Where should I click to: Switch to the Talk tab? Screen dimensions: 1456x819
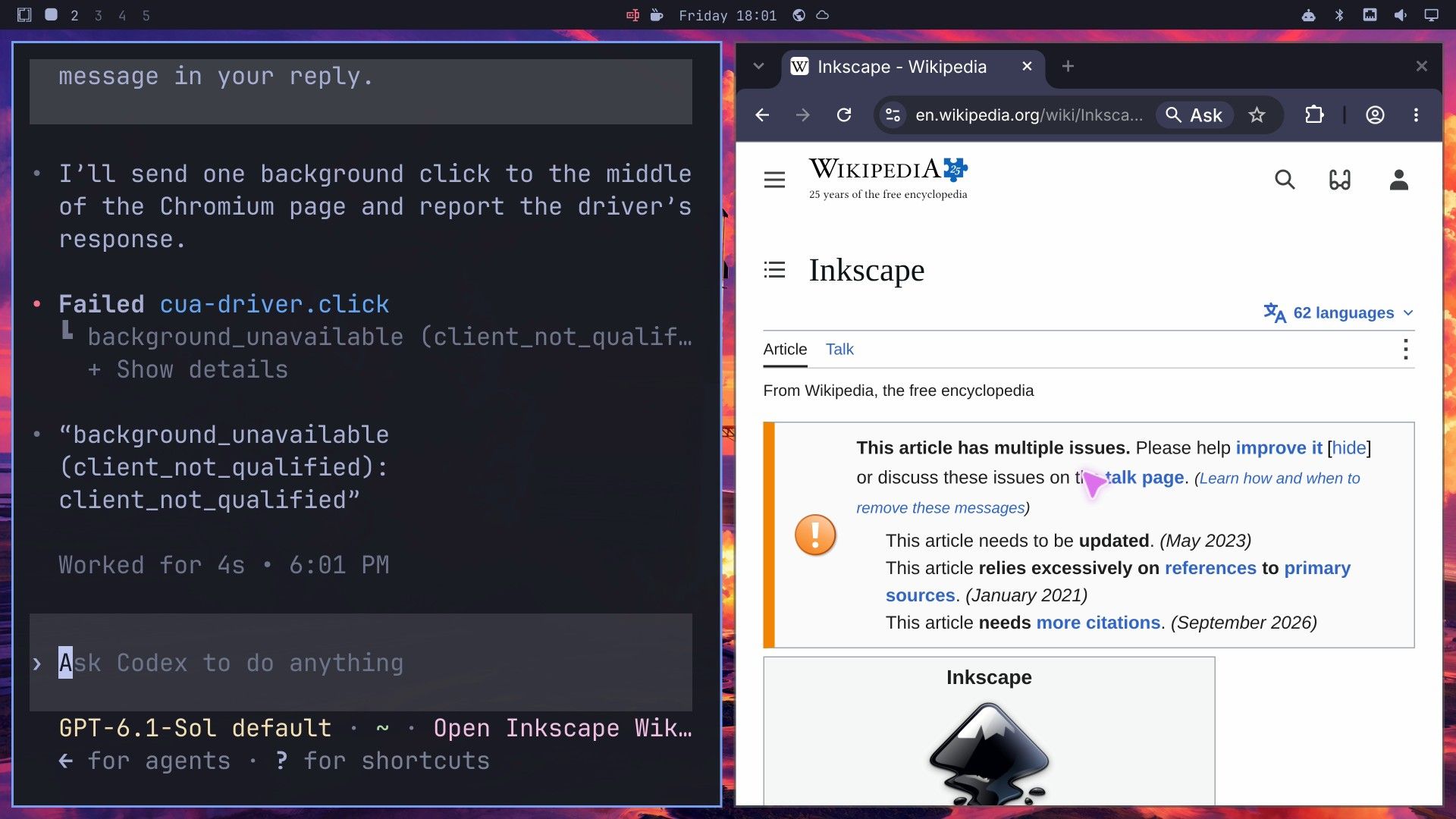839,350
